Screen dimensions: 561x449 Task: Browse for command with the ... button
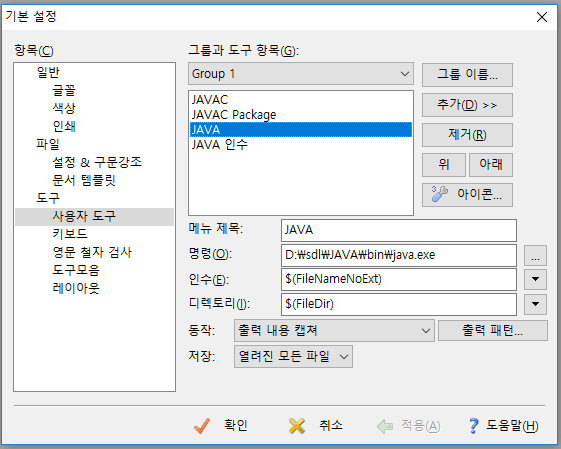535,255
